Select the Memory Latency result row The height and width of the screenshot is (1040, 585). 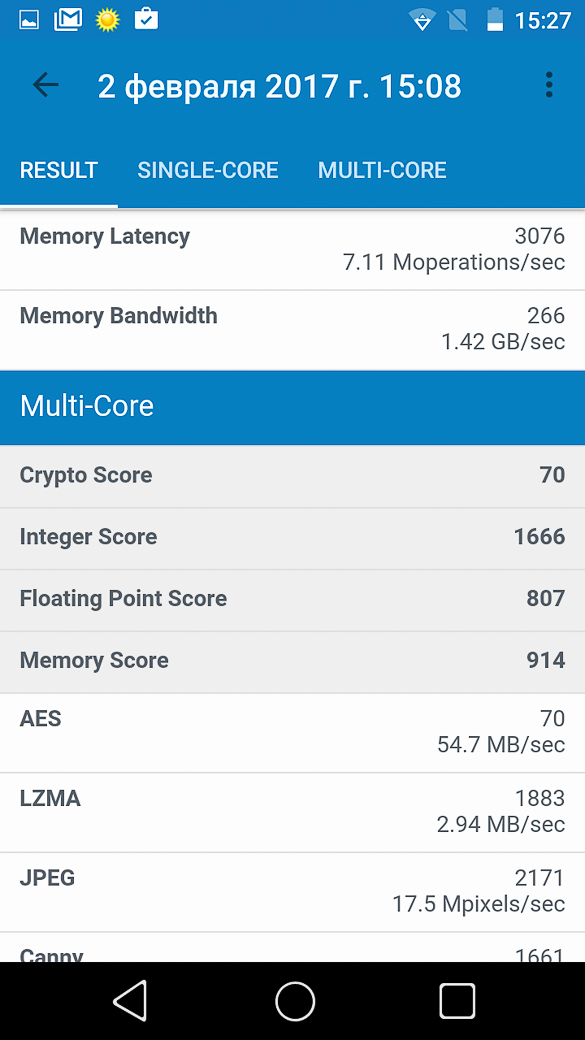(x=292, y=249)
